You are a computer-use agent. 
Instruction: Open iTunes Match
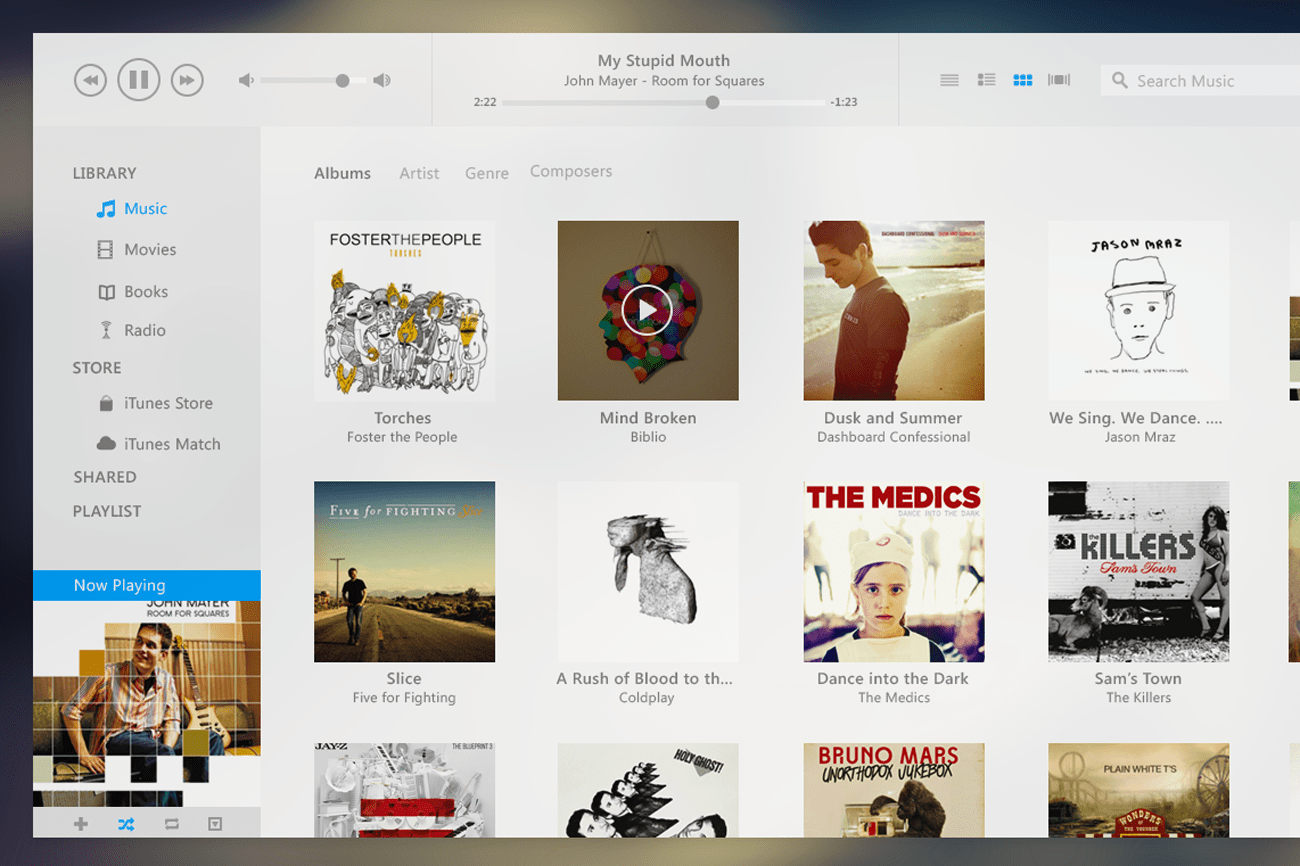point(172,444)
